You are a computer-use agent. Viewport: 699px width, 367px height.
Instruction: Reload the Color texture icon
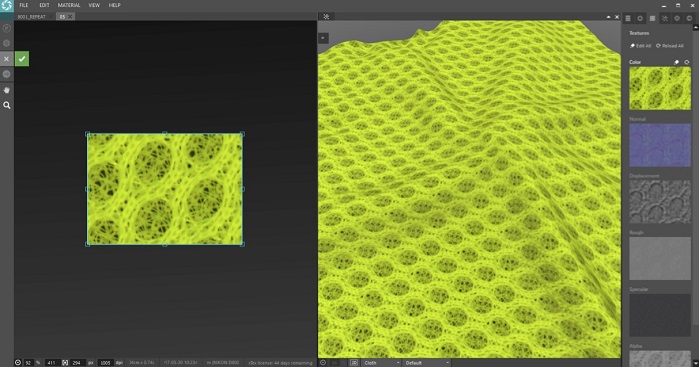click(x=687, y=62)
